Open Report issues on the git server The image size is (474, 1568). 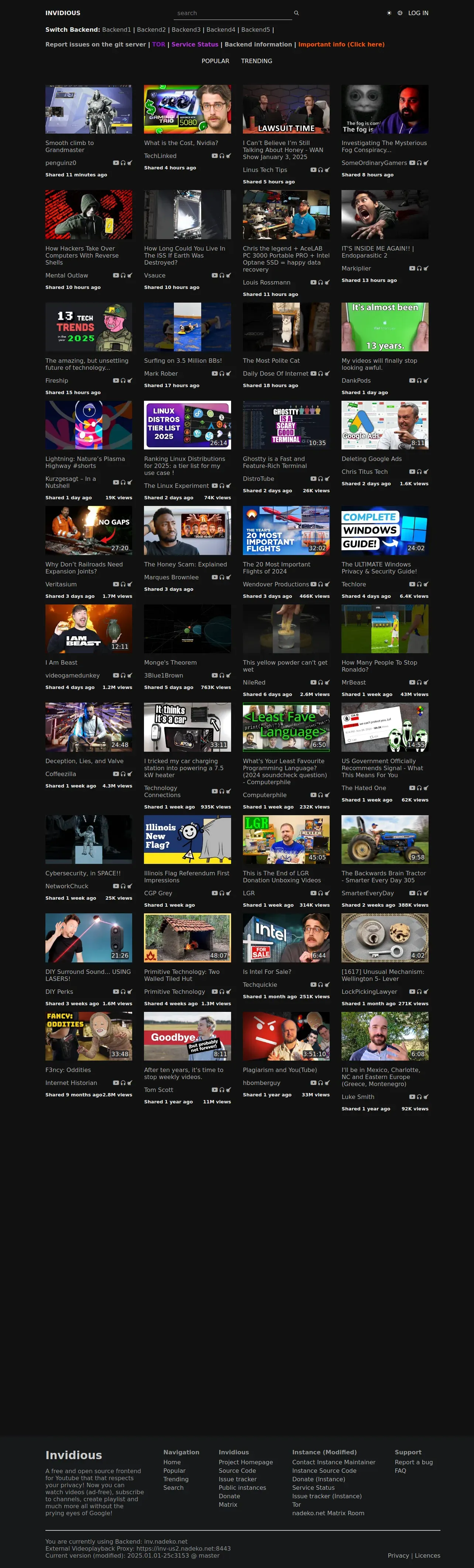click(x=96, y=44)
